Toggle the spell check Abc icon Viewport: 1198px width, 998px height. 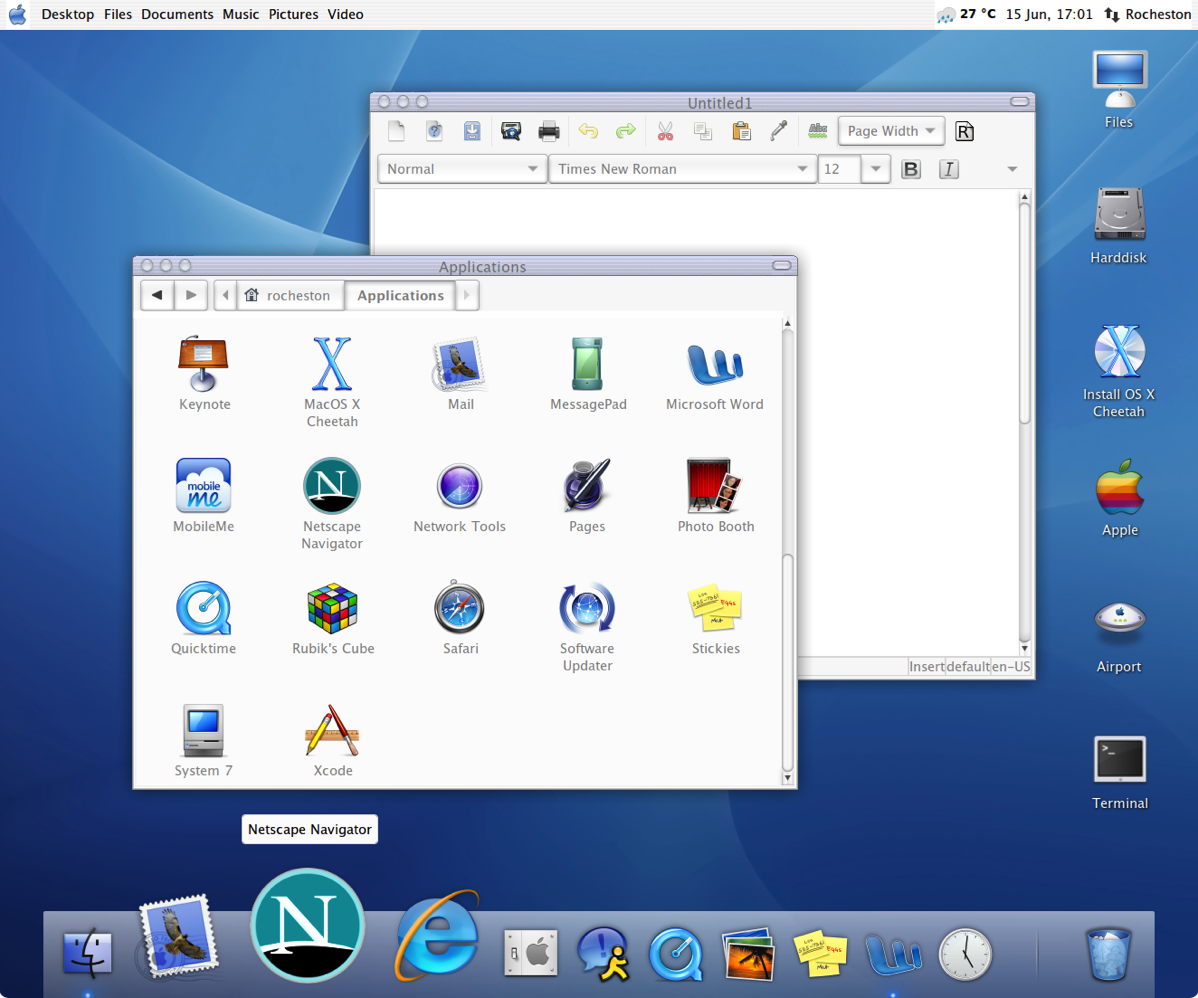(x=818, y=131)
